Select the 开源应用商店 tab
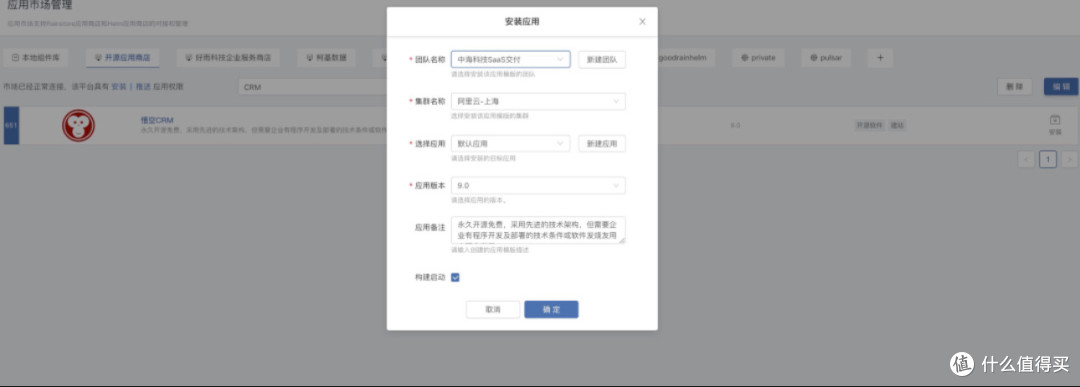 click(x=123, y=58)
